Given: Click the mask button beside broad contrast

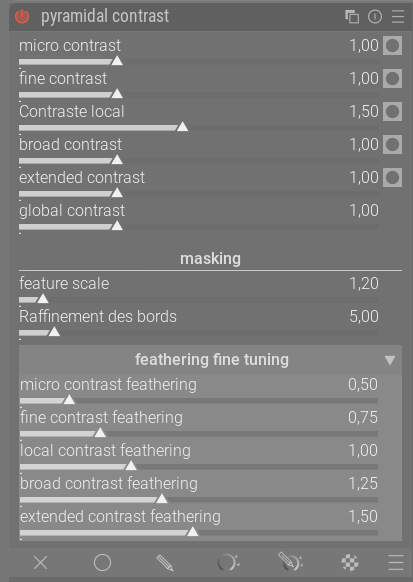Looking at the screenshot, I should (x=393, y=145).
